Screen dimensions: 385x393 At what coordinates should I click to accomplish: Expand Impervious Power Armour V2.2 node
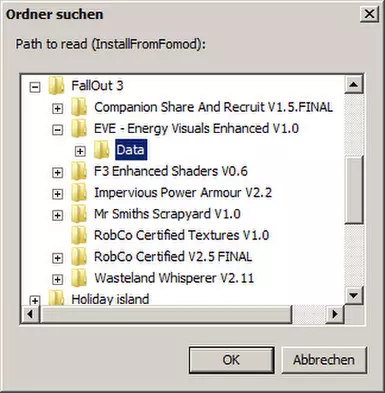point(57,194)
